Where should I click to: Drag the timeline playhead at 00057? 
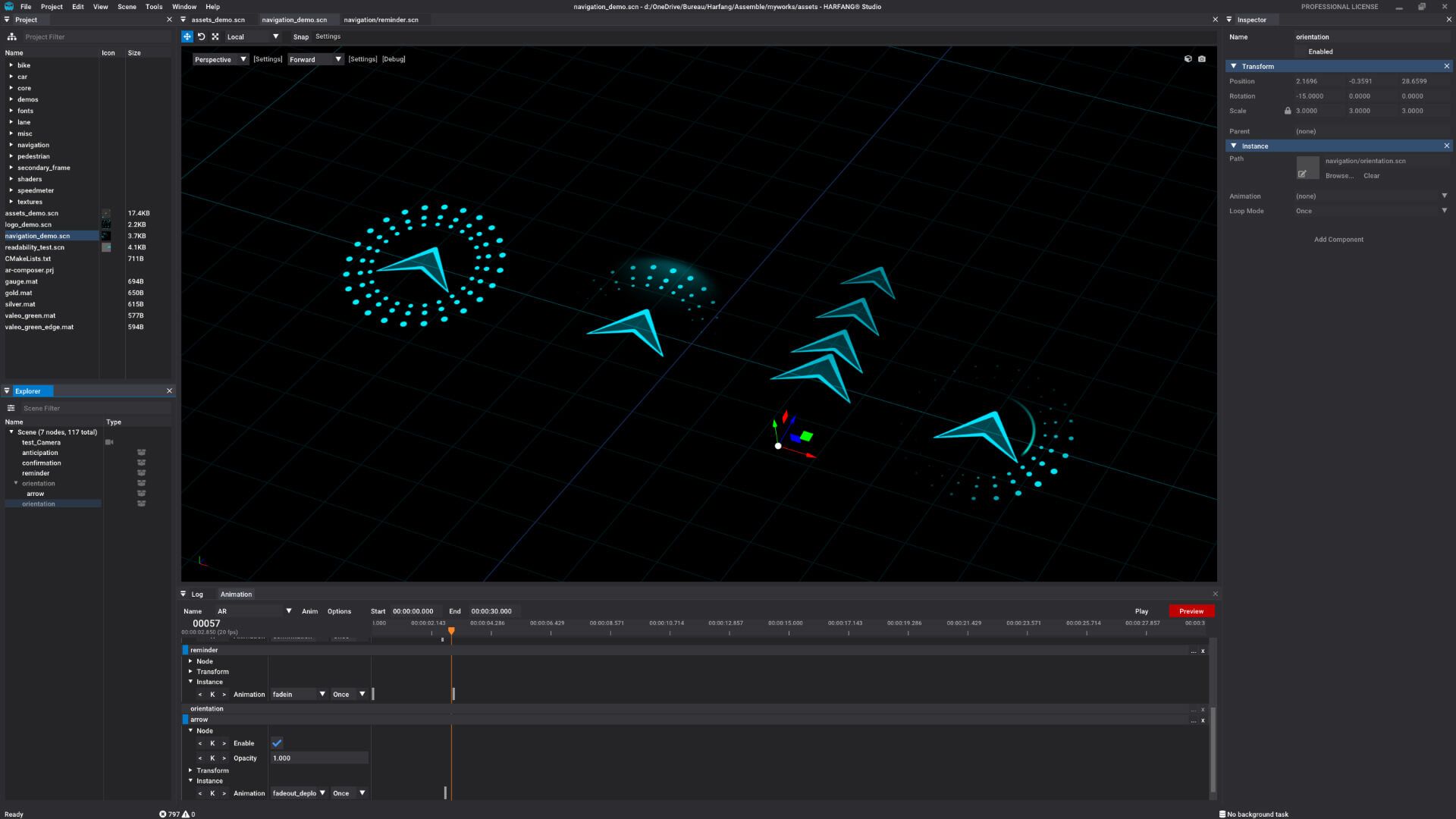[450, 630]
